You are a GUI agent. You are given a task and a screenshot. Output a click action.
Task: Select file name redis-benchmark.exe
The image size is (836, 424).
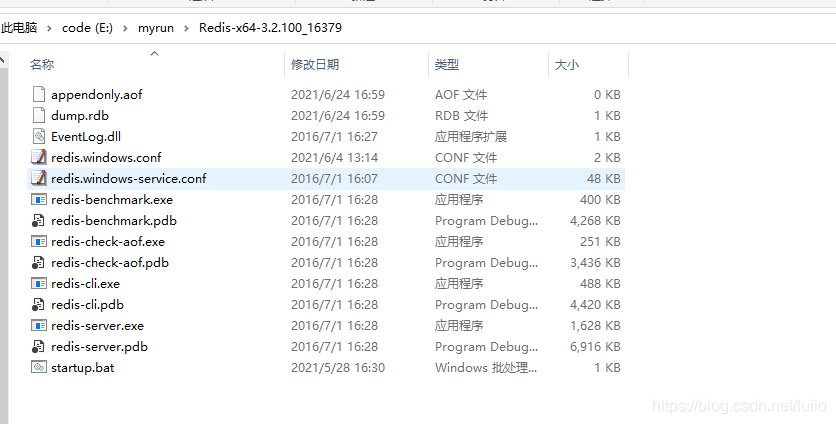tap(112, 199)
